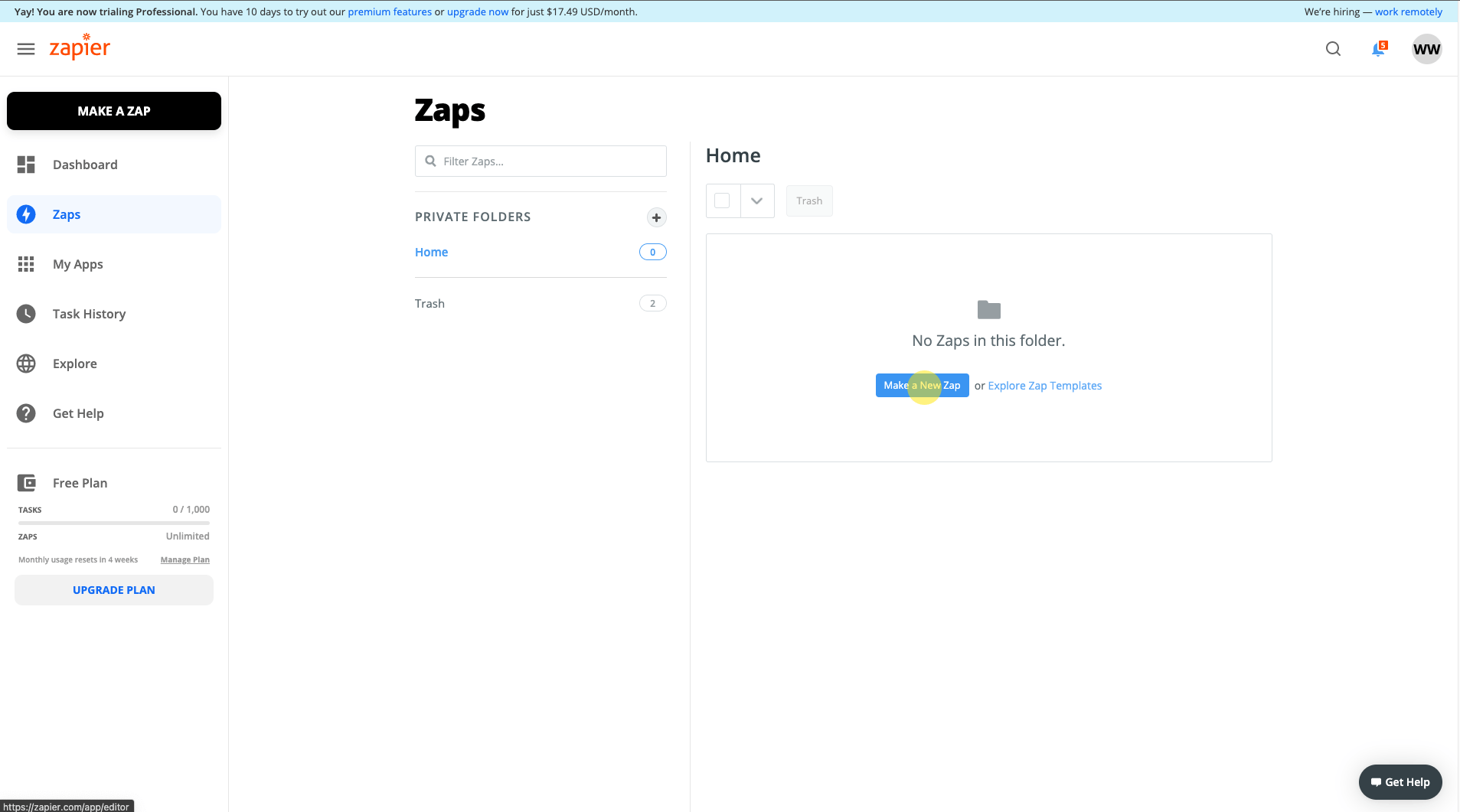Click "No Zaps in this folder." text
This screenshot has height=812, width=1460.
click(x=988, y=341)
